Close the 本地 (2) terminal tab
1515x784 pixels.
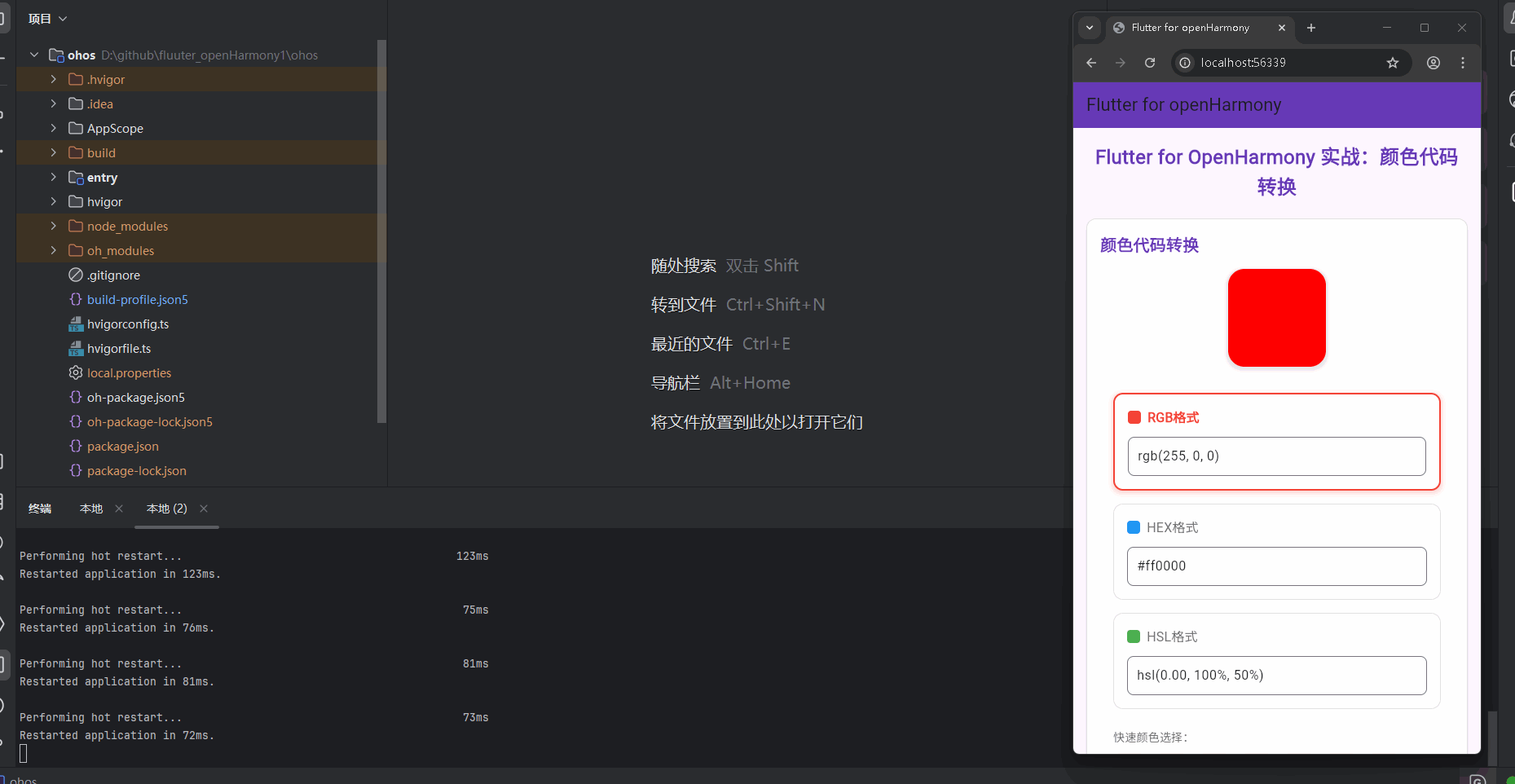[204, 509]
